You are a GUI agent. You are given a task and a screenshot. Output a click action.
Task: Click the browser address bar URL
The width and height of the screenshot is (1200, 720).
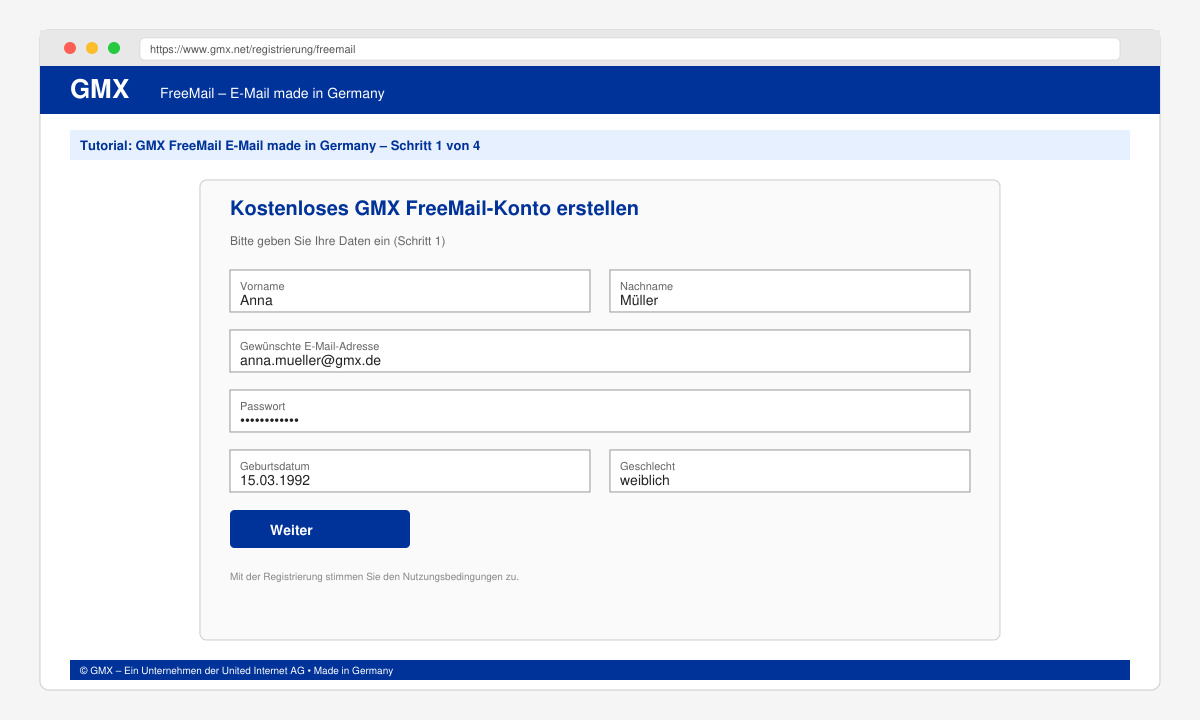(630, 48)
